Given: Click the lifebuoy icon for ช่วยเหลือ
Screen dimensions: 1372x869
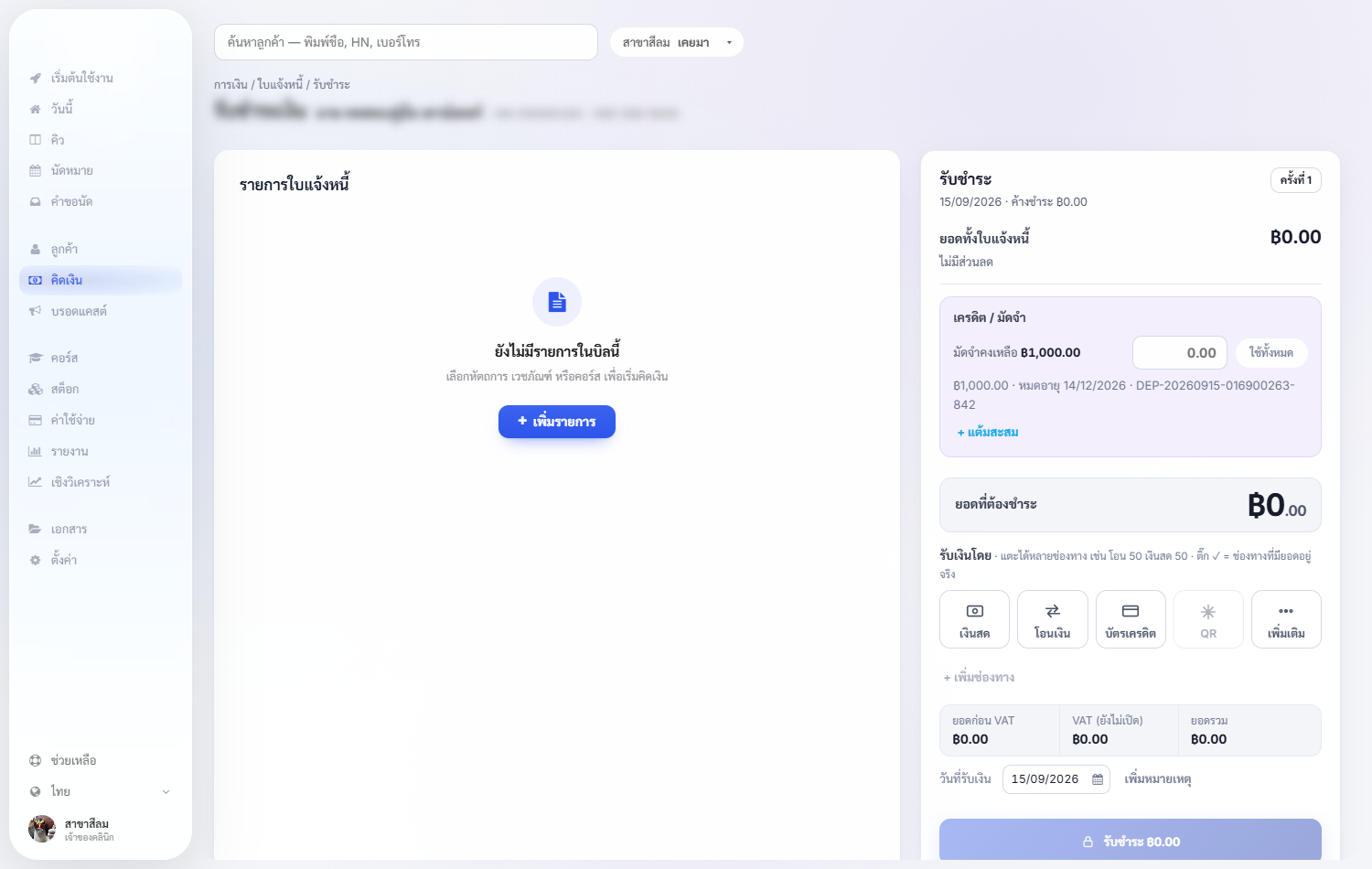Looking at the screenshot, I should point(35,761).
